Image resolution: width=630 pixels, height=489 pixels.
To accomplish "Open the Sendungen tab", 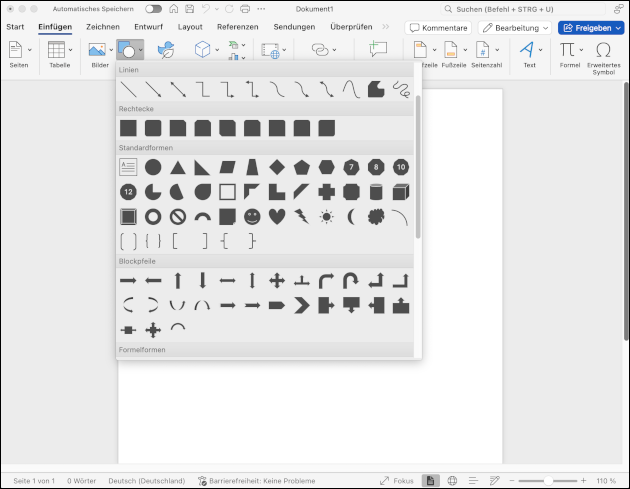I will tap(294, 27).
